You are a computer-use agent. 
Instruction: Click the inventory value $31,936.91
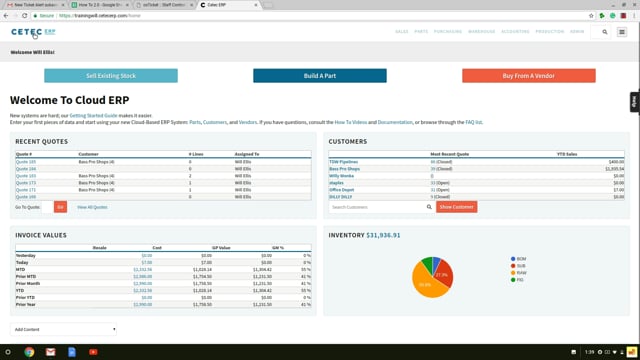tap(383, 235)
